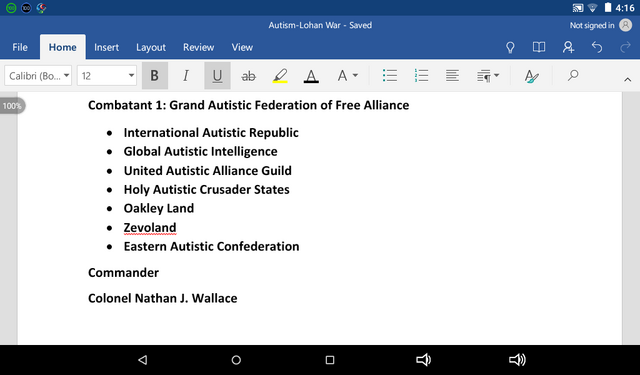The height and width of the screenshot is (375, 640).
Task: Tap the green notification icon in status bar
Action: click(x=11, y=8)
